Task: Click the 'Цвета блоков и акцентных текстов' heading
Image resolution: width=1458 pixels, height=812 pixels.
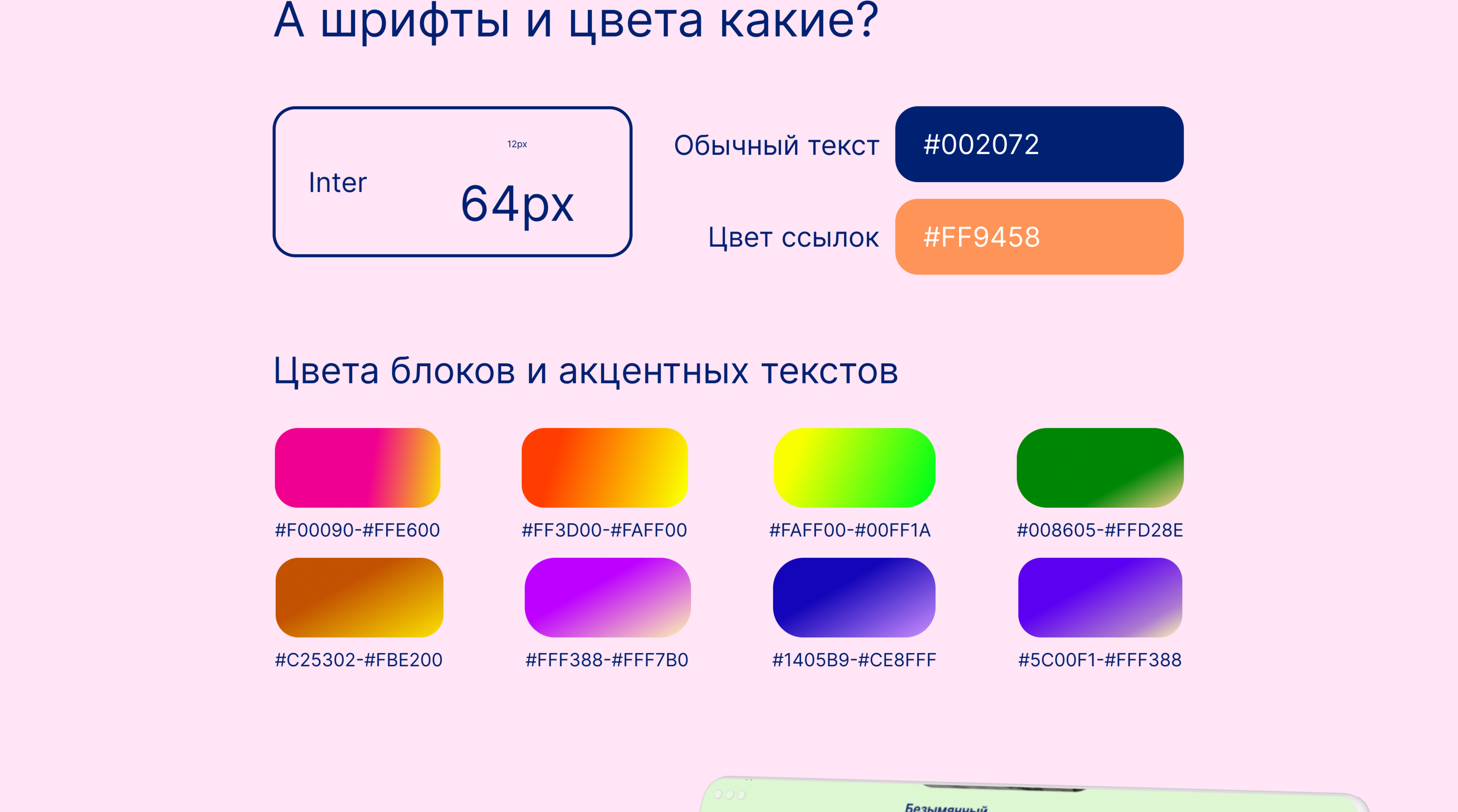Action: click(585, 371)
